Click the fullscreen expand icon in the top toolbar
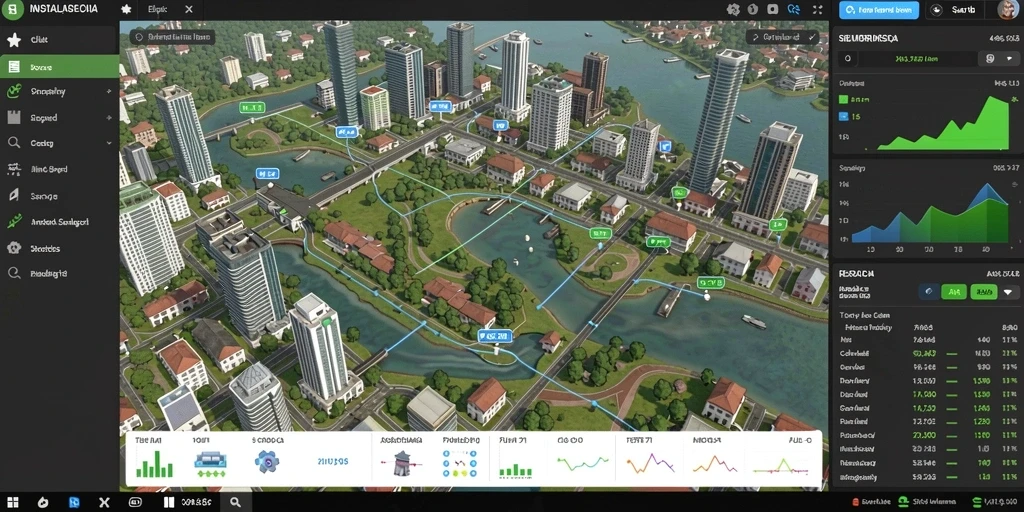 pos(817,10)
